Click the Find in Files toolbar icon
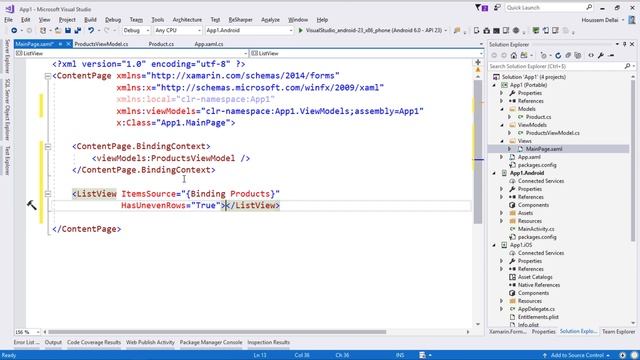Screen dimensions: 640x360 (x=457, y=30)
